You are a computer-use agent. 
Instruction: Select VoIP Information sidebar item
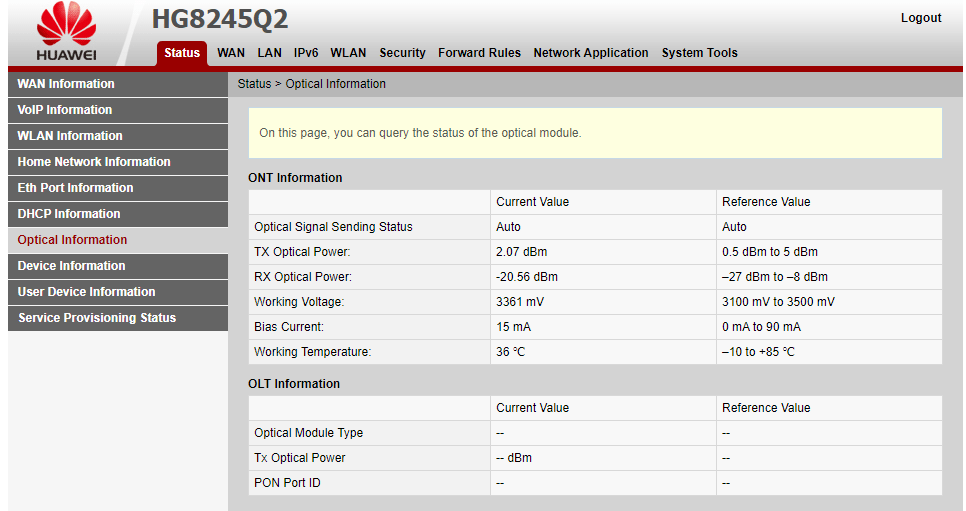click(x=65, y=110)
